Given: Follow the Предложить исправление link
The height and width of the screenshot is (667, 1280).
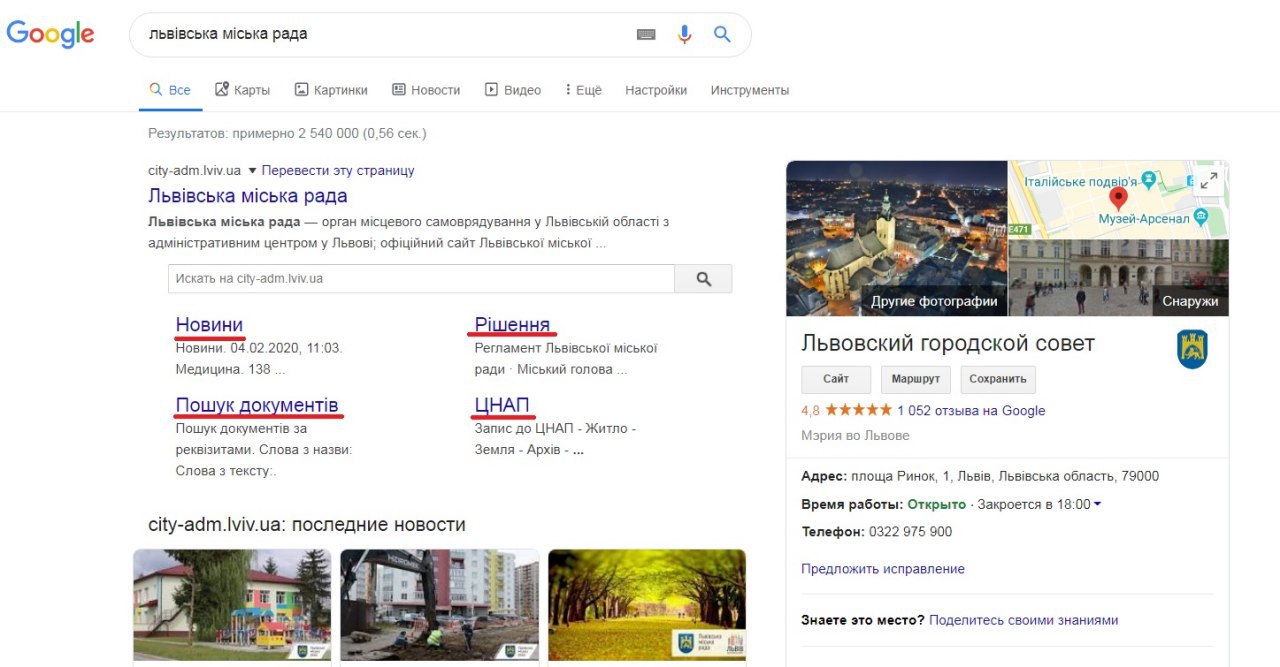Looking at the screenshot, I should 883,569.
